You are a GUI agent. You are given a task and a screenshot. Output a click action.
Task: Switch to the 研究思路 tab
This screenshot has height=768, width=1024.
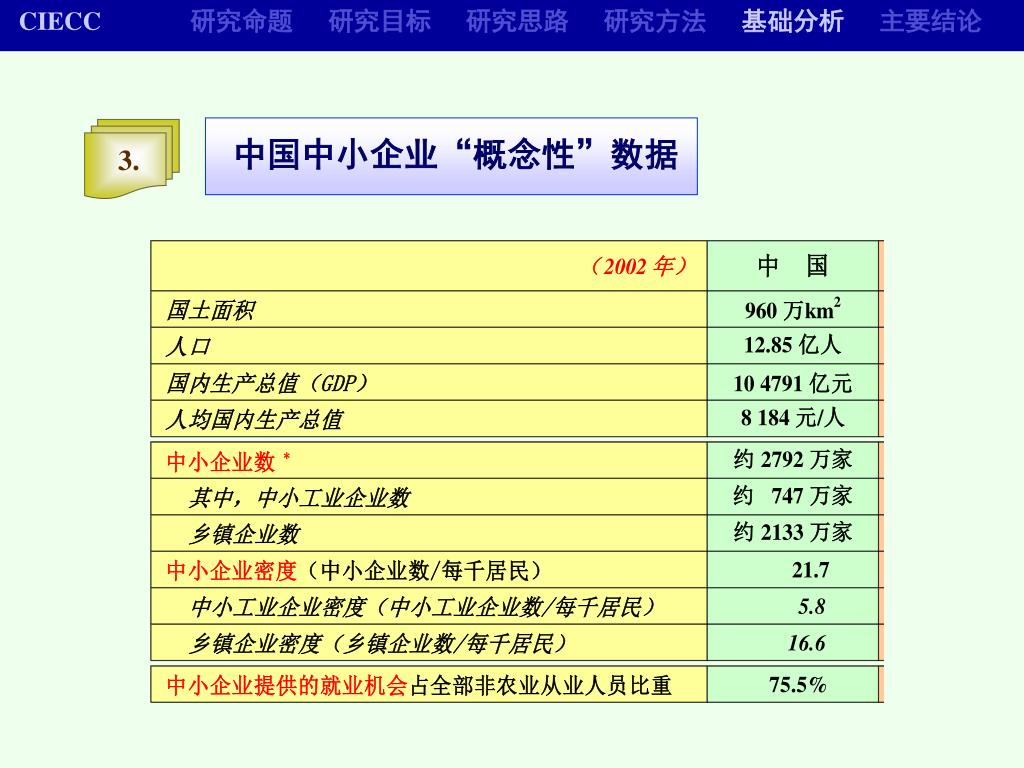pyautogui.click(x=517, y=22)
